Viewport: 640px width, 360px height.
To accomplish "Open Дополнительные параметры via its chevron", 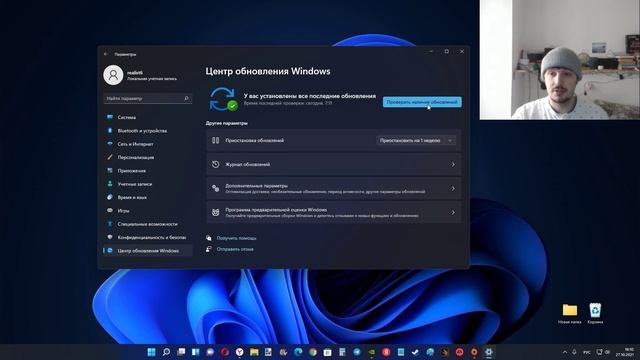I will pyautogui.click(x=453, y=189).
